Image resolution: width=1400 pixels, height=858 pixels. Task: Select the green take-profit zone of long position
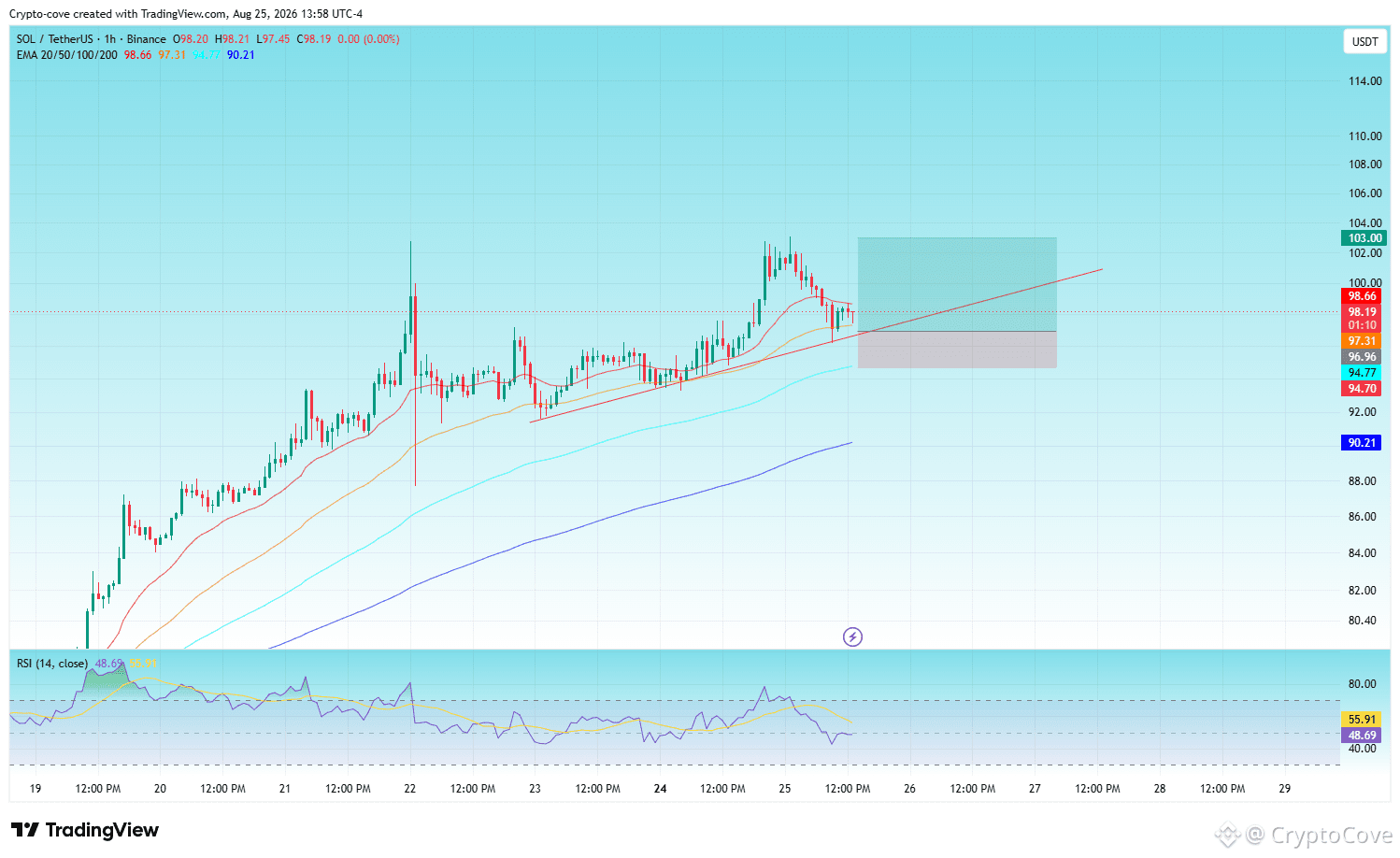957,284
